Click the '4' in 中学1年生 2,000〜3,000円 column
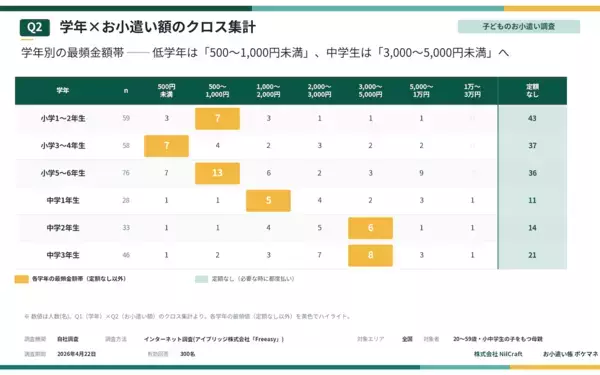The height and width of the screenshot is (375, 600). coord(320,201)
